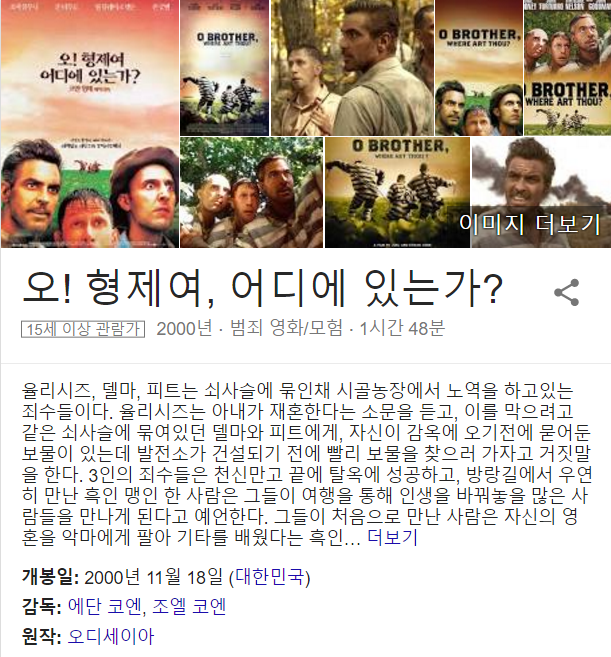Screen dimensions: 611x657
Task: Click the 개봉일 release date label
Action: click(50, 577)
